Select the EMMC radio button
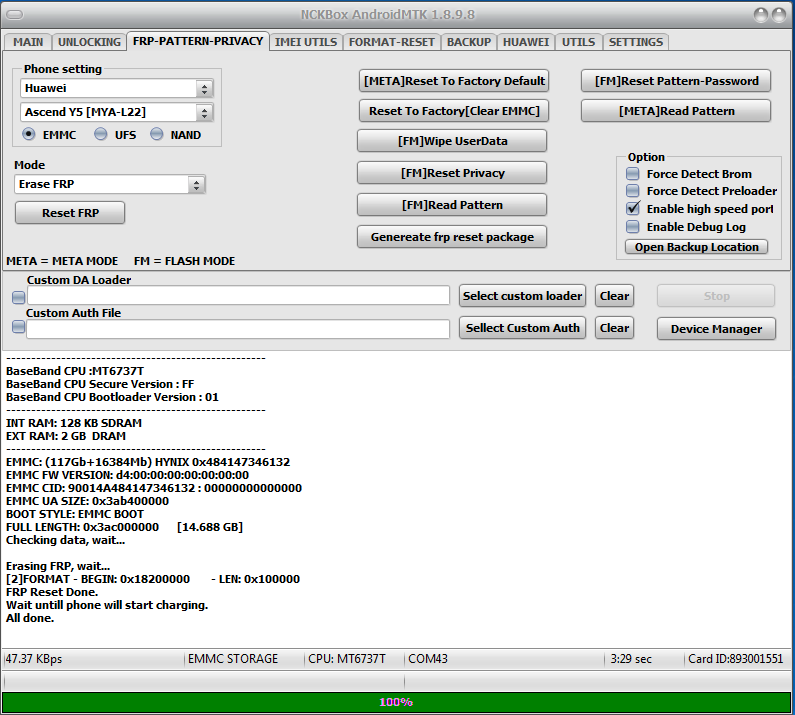The width and height of the screenshot is (795, 715). pyautogui.click(x=29, y=134)
